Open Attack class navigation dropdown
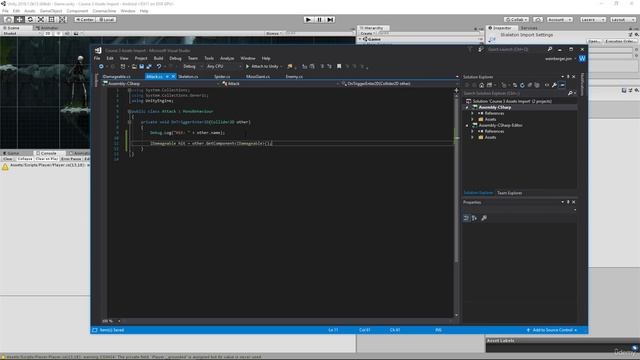This screenshot has width=640, height=360. (x=280, y=84)
